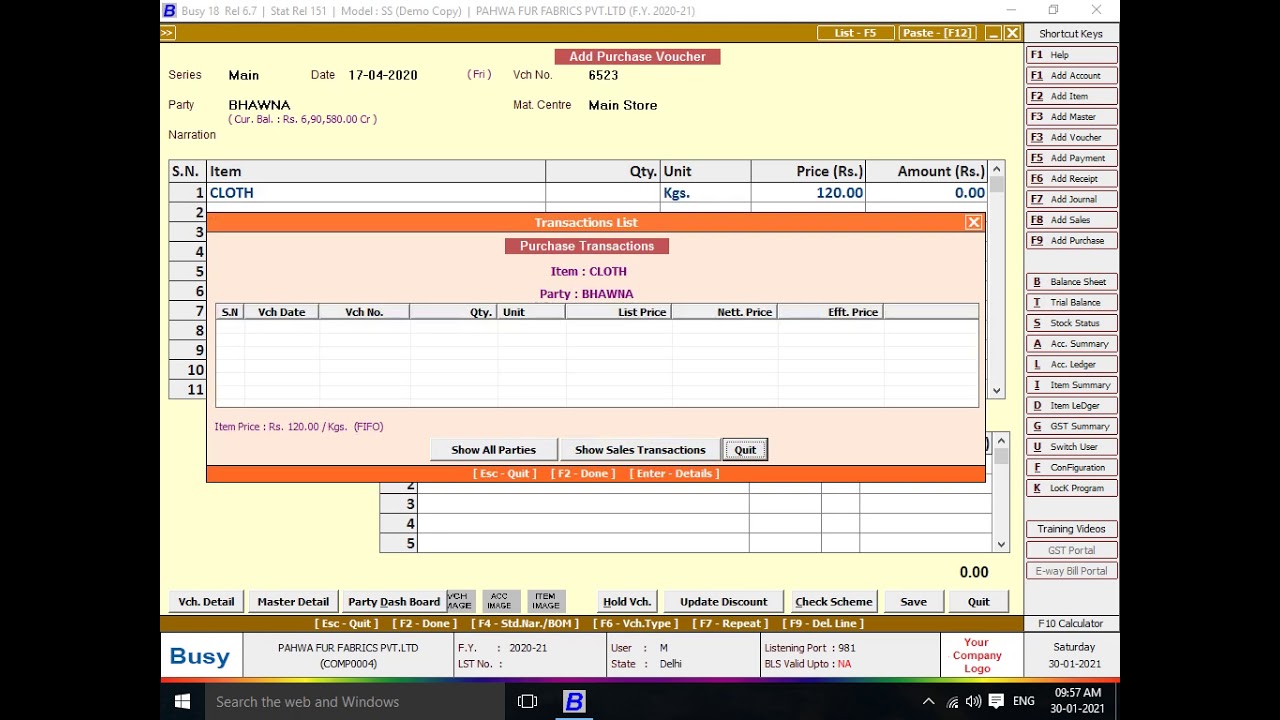
Task: Open Trial Balance report
Action: (x=1072, y=302)
